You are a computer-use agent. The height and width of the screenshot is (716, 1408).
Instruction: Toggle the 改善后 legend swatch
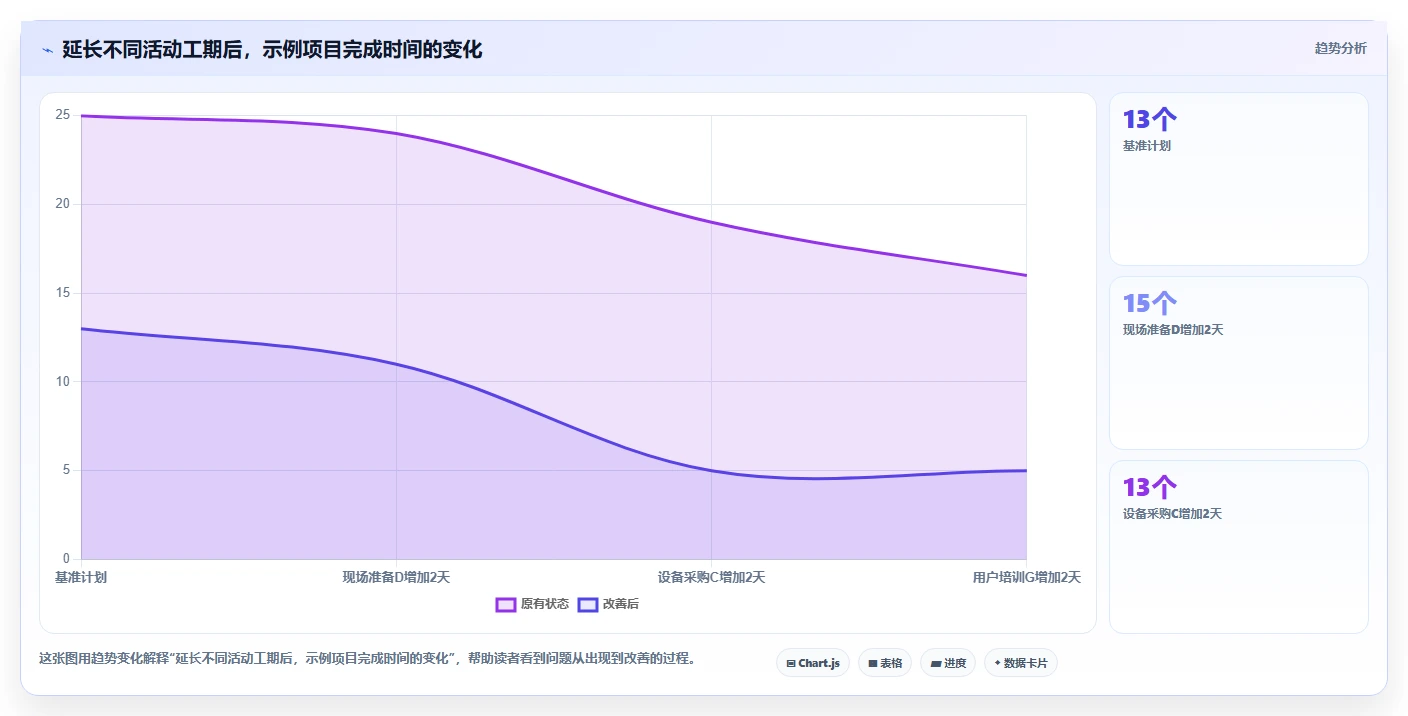point(588,604)
